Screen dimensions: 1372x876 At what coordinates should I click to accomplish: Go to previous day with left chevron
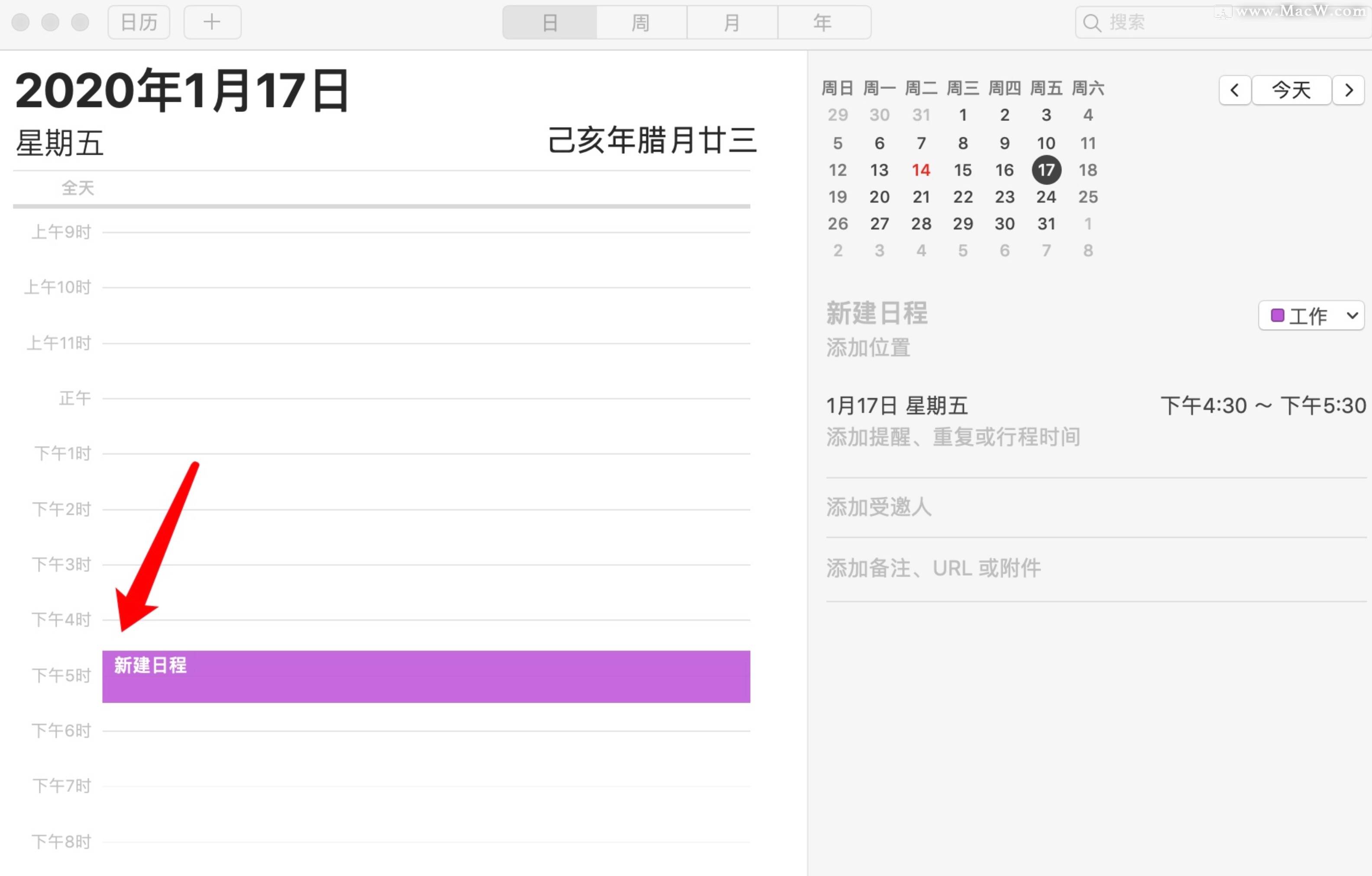1235,90
